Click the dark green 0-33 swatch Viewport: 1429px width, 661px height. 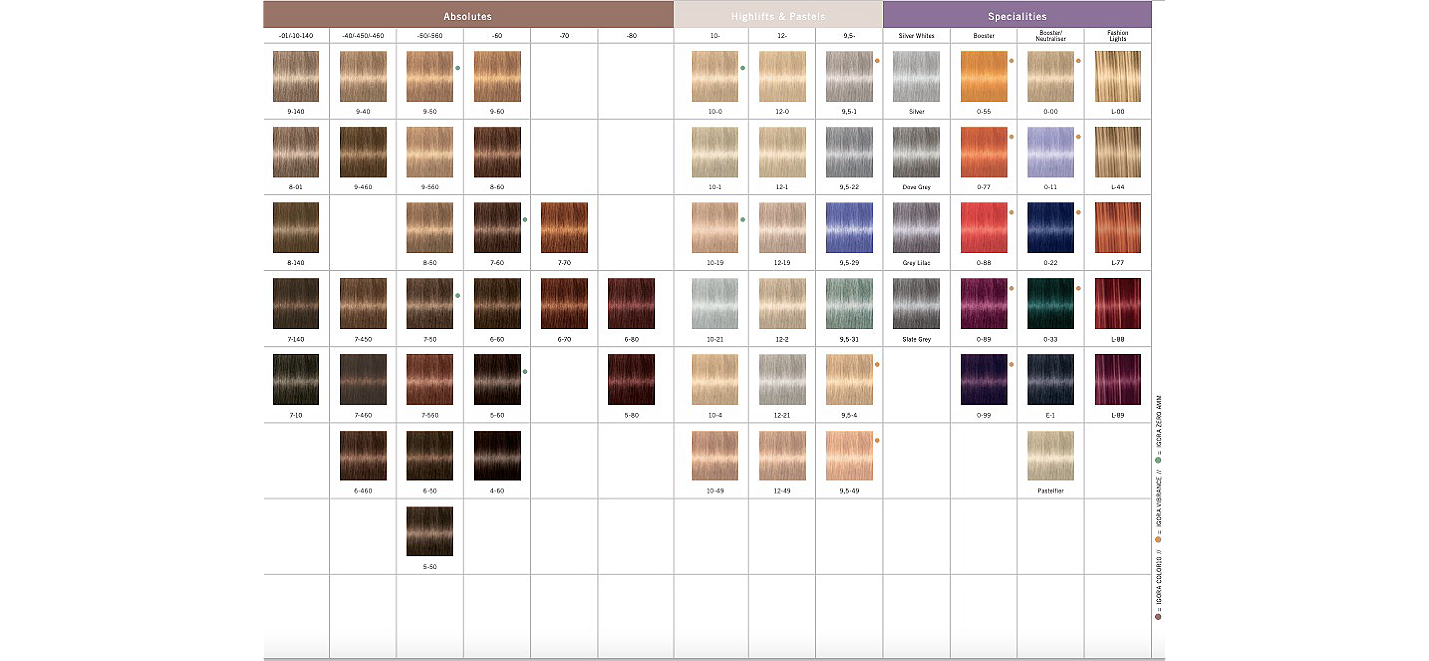click(x=1050, y=304)
